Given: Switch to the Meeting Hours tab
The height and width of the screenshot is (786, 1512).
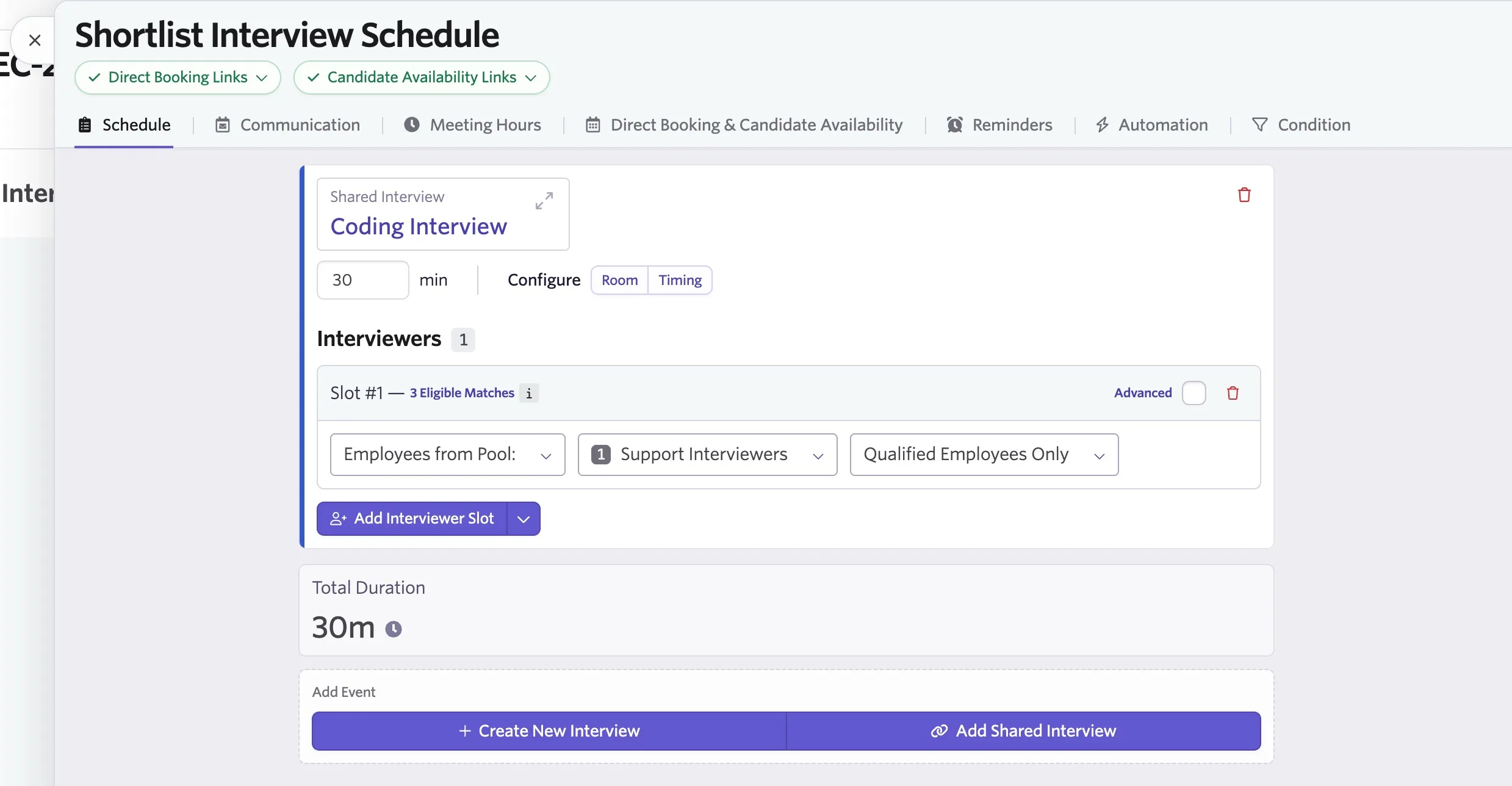Looking at the screenshot, I should click(x=472, y=125).
